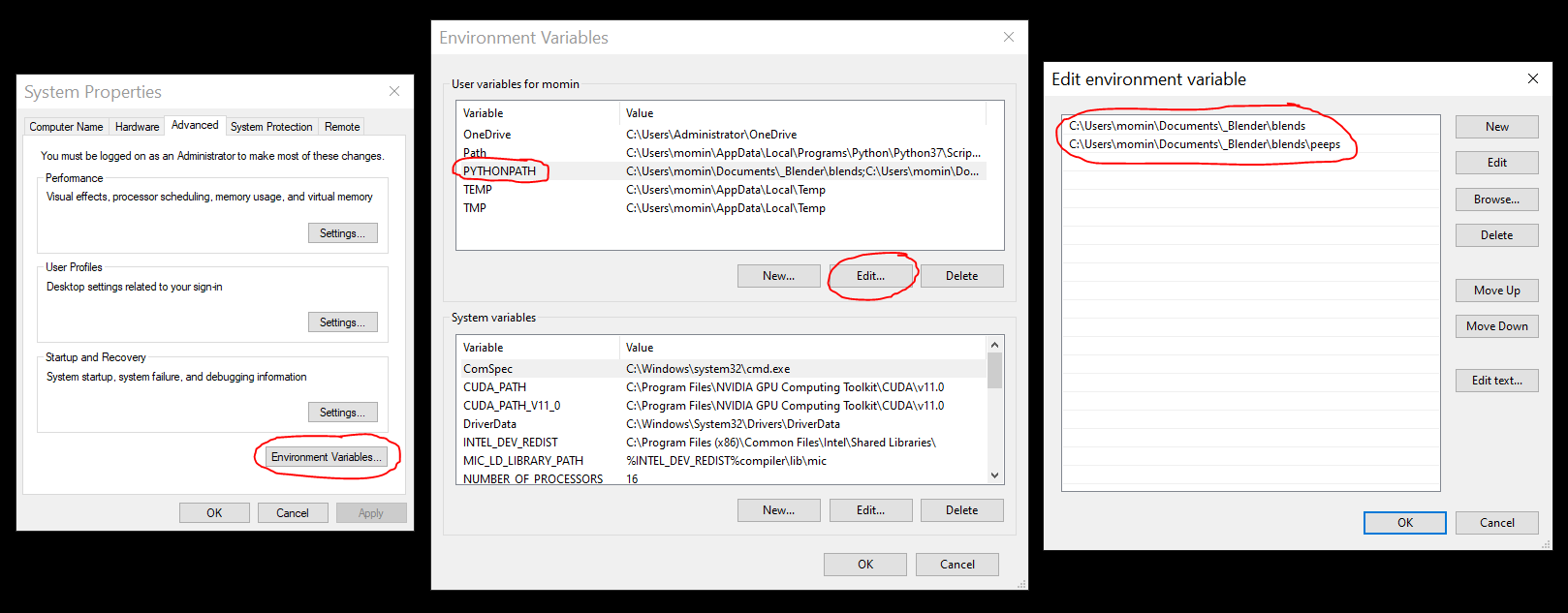Click Browse in Edit environment variable
Screen dimensions: 1568x613
(x=1496, y=199)
